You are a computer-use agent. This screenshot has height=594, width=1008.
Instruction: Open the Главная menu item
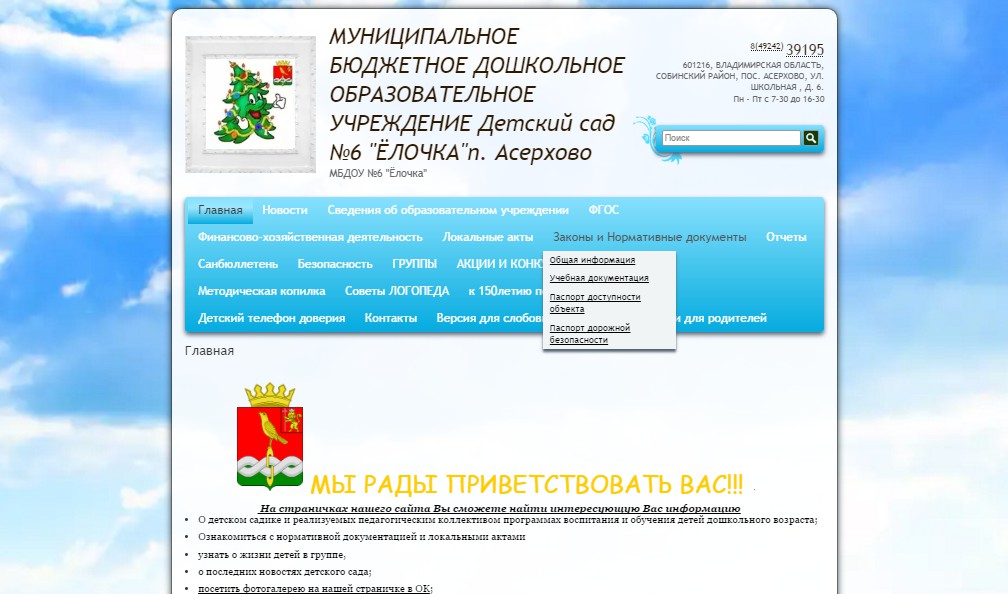(220, 210)
